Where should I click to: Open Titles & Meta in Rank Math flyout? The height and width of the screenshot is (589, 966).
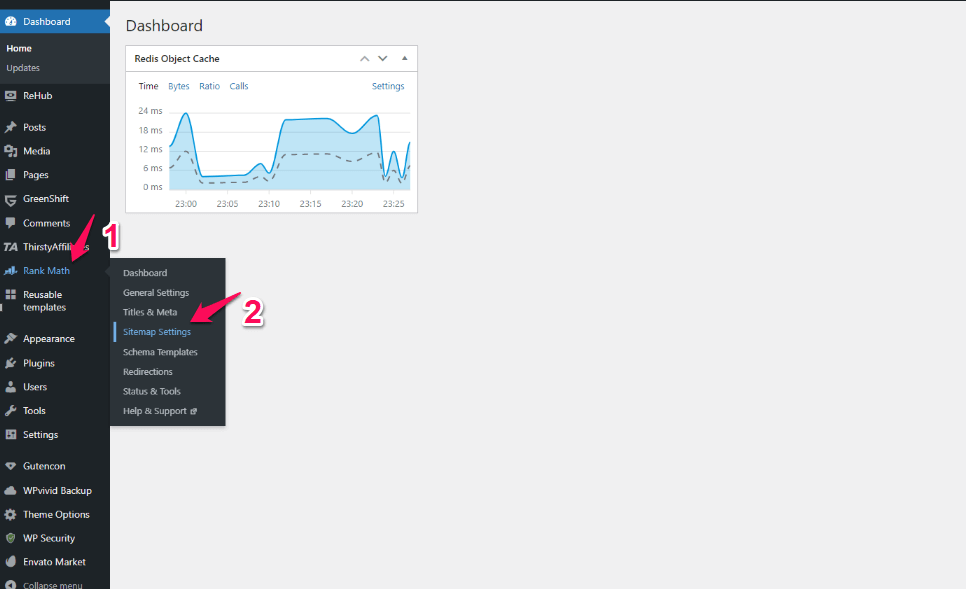click(x=150, y=312)
